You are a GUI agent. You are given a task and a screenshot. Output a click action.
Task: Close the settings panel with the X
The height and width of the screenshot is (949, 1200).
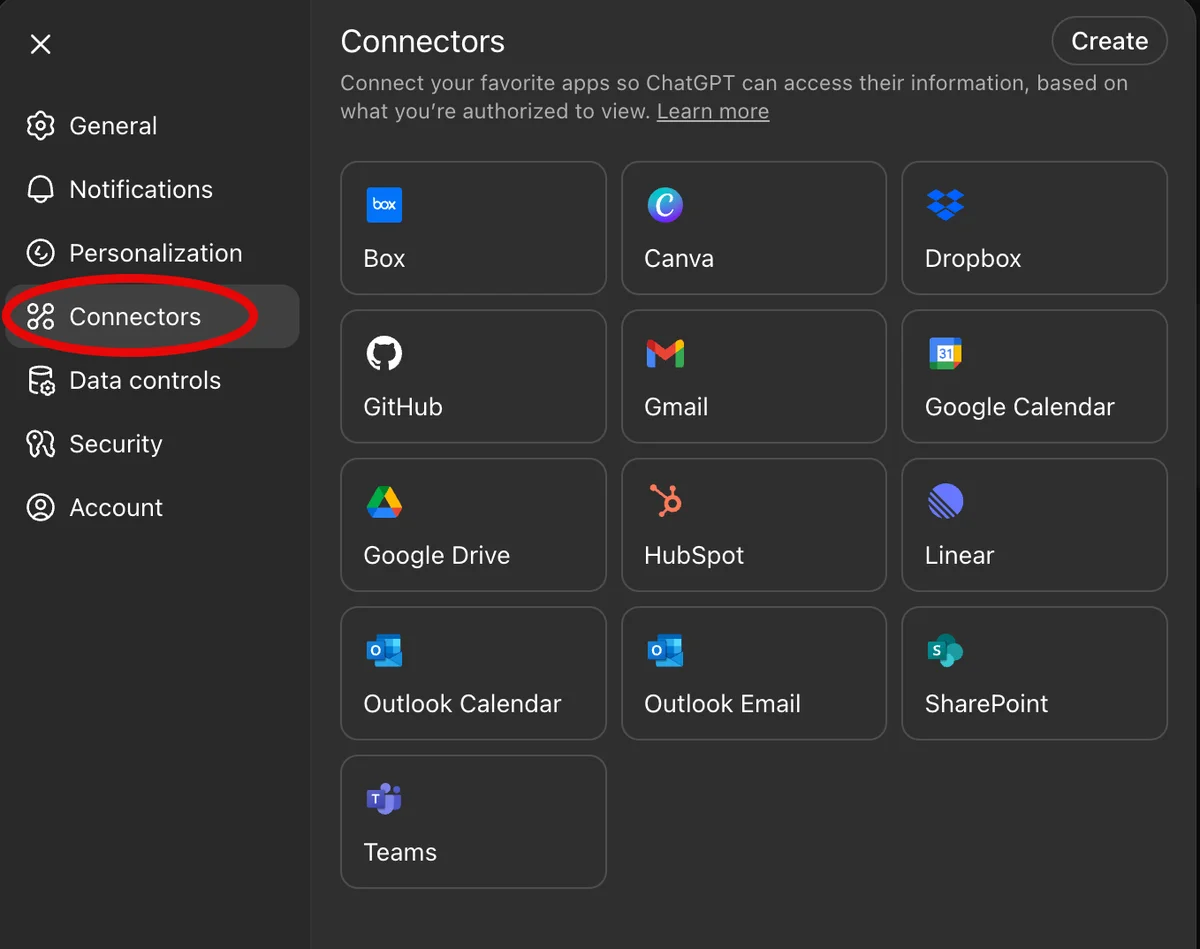[x=40, y=44]
